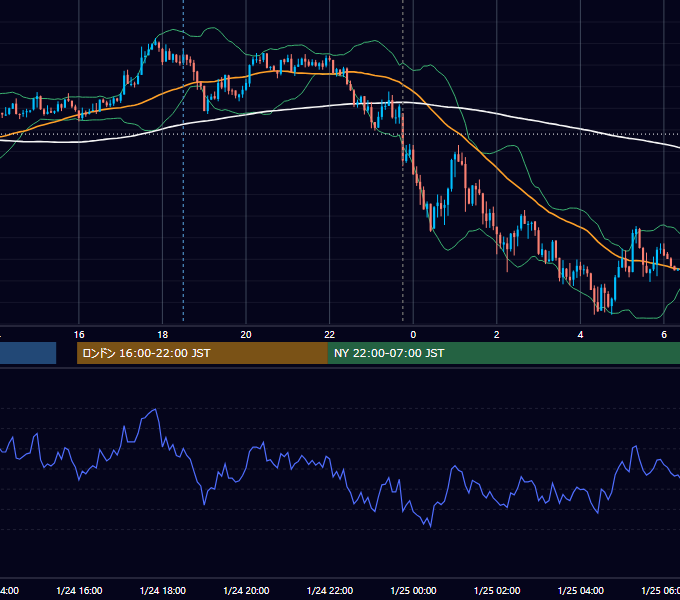
Task: Click hour label 16 on chart axis
Action: tap(79, 335)
